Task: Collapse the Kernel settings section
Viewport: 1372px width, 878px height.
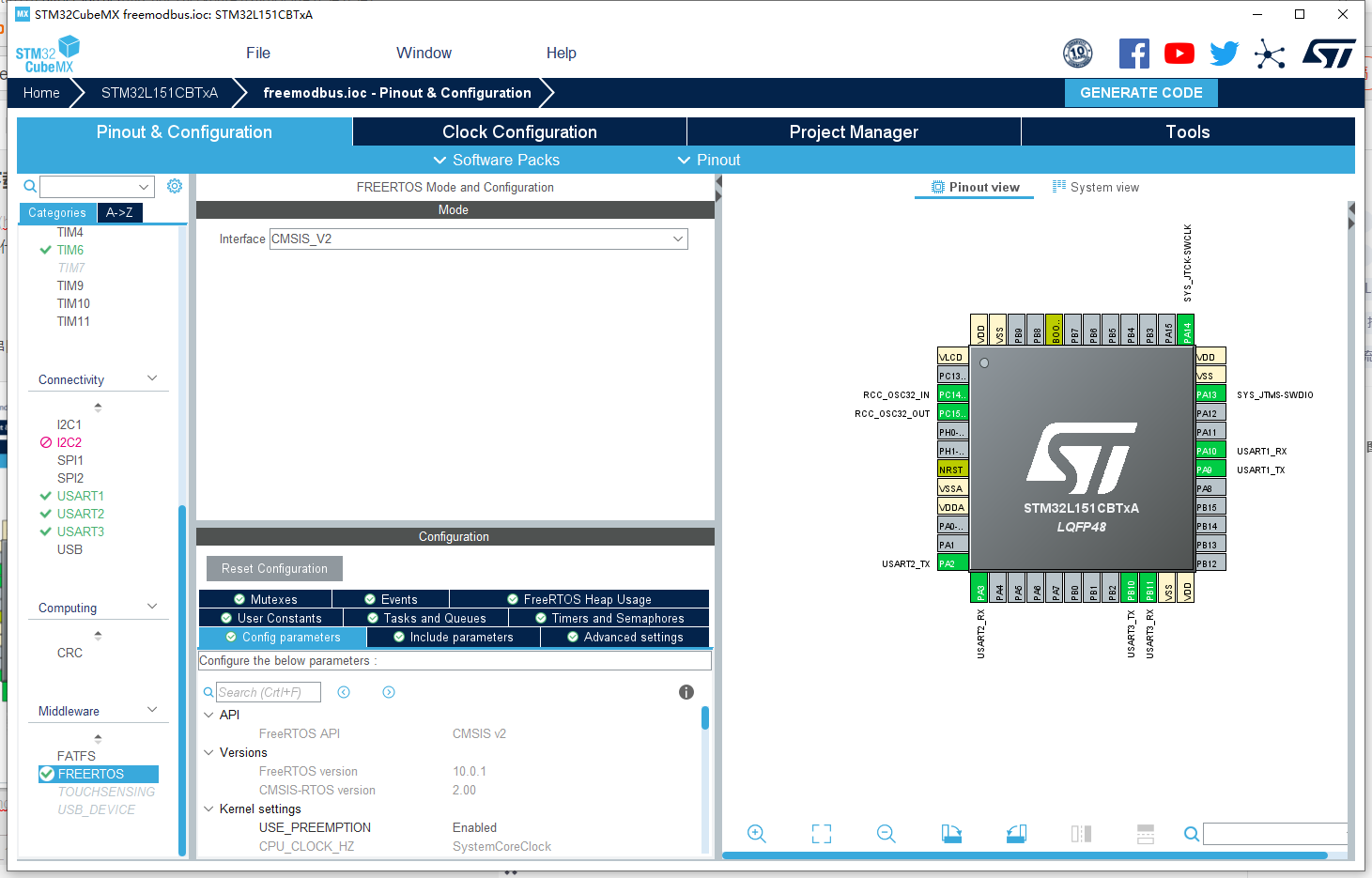Action: click(209, 809)
